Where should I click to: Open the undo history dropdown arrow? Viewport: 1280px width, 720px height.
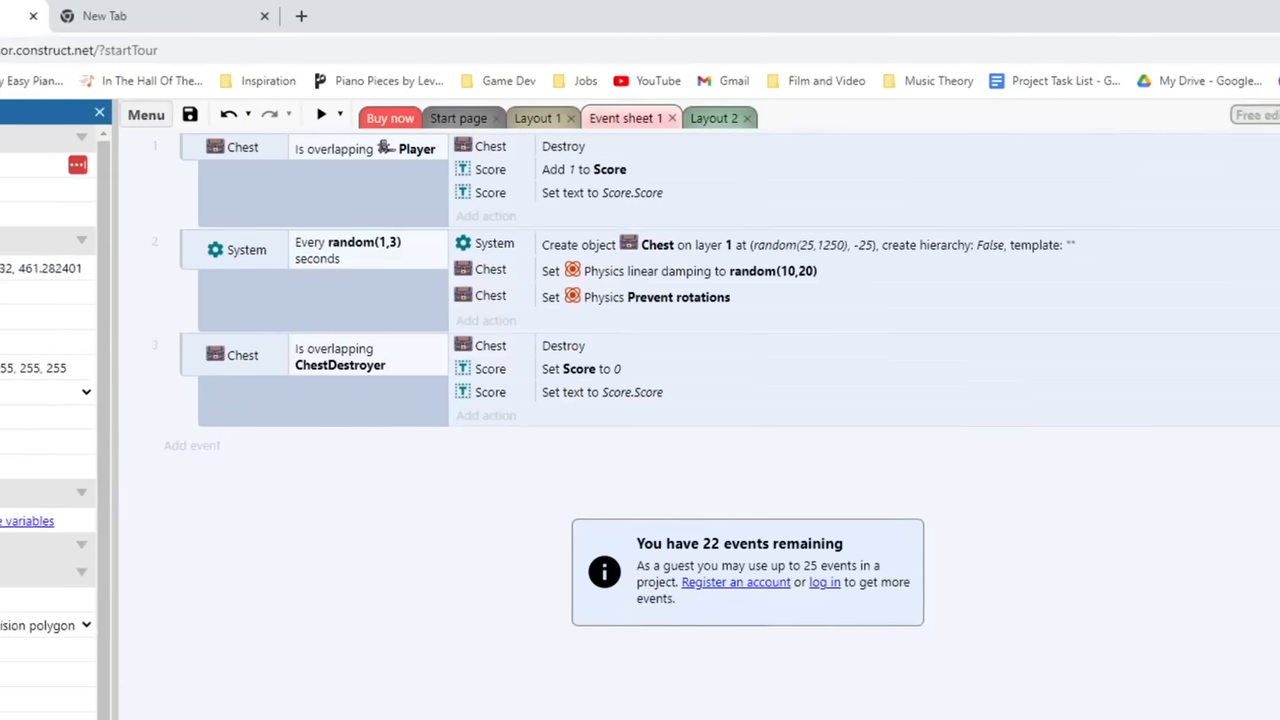[247, 114]
